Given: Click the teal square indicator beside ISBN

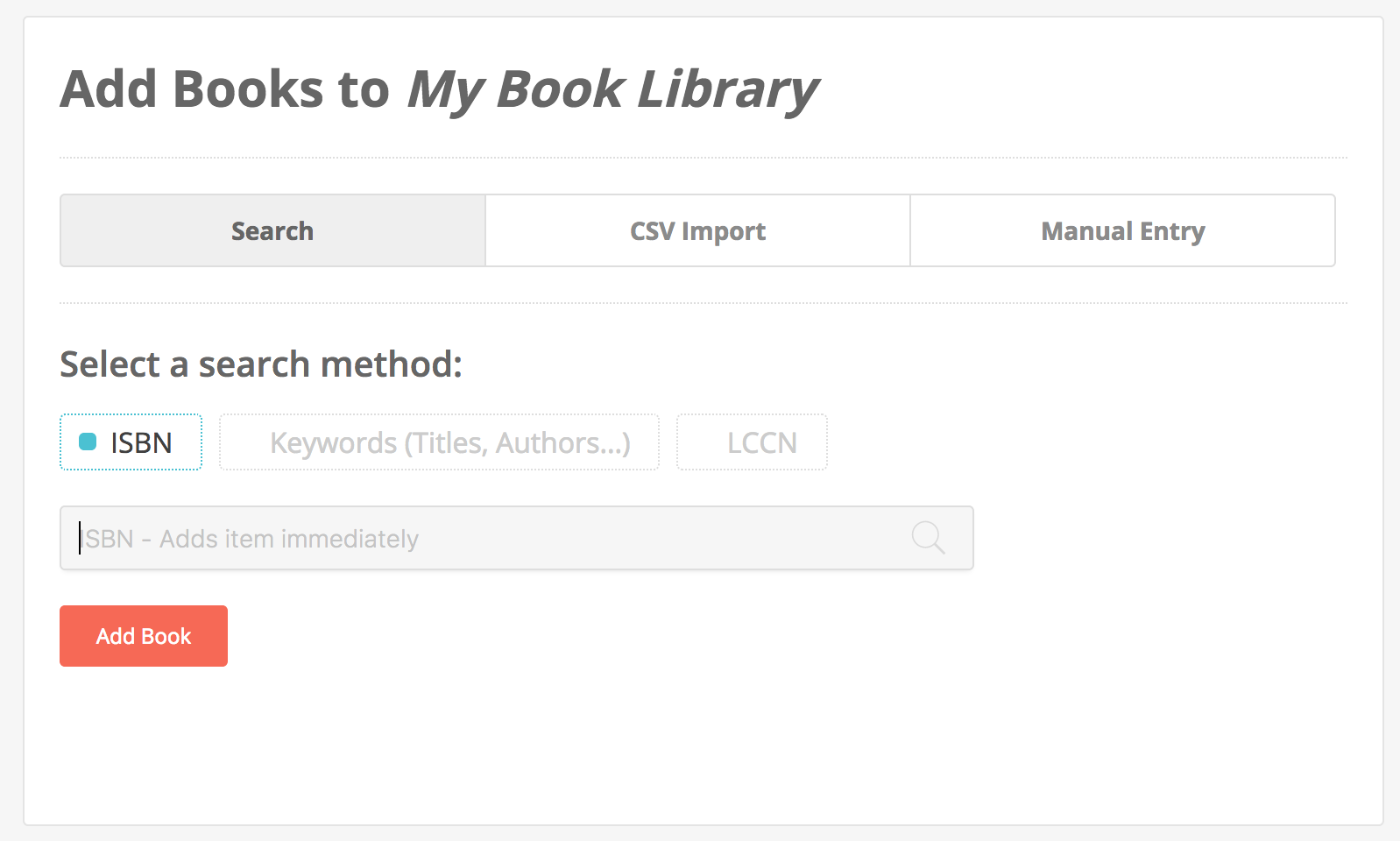Looking at the screenshot, I should coord(88,442).
